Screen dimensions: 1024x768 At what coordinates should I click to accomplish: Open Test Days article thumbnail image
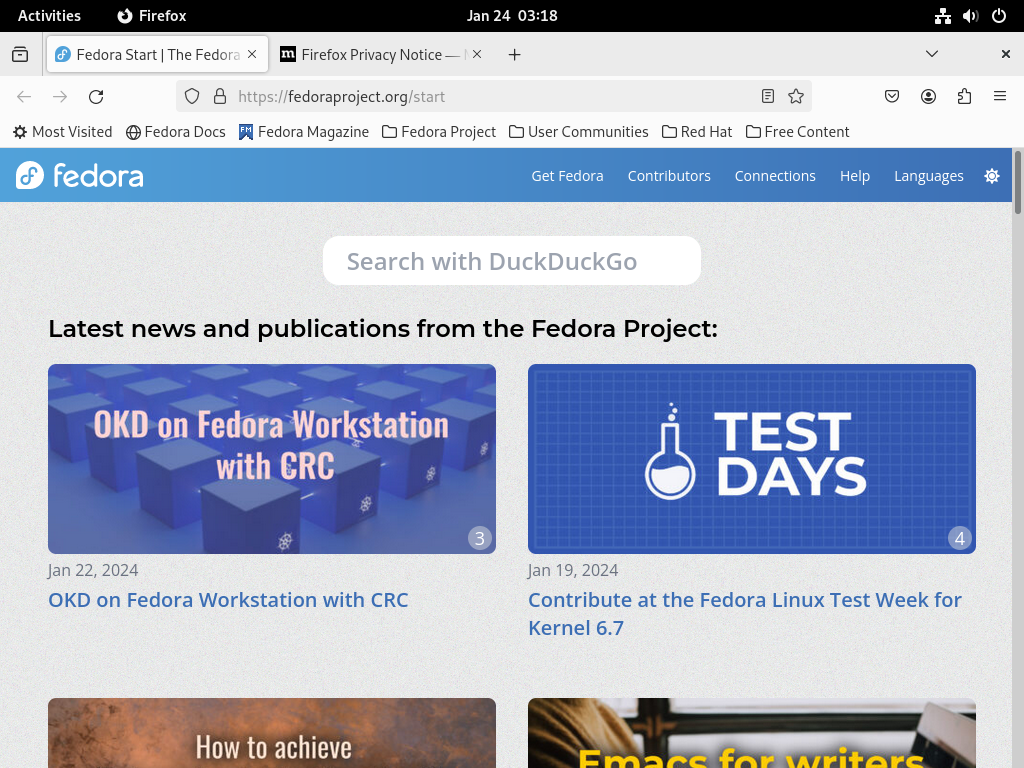click(752, 459)
